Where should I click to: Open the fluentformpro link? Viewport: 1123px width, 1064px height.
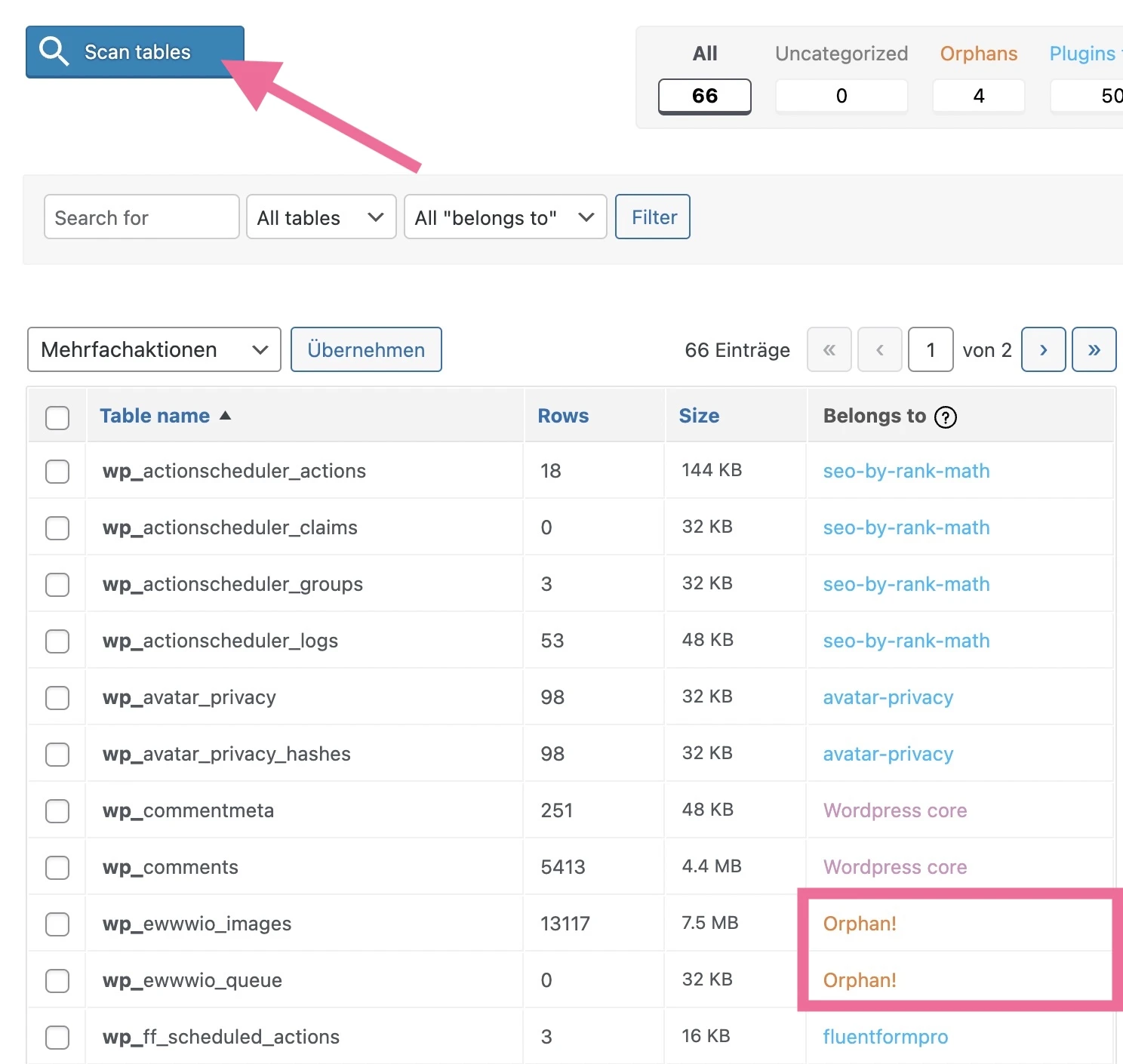coord(885,1037)
